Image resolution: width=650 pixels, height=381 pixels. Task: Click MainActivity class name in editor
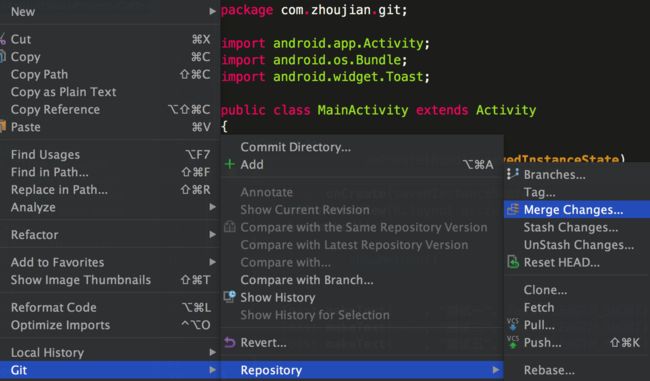(363, 110)
